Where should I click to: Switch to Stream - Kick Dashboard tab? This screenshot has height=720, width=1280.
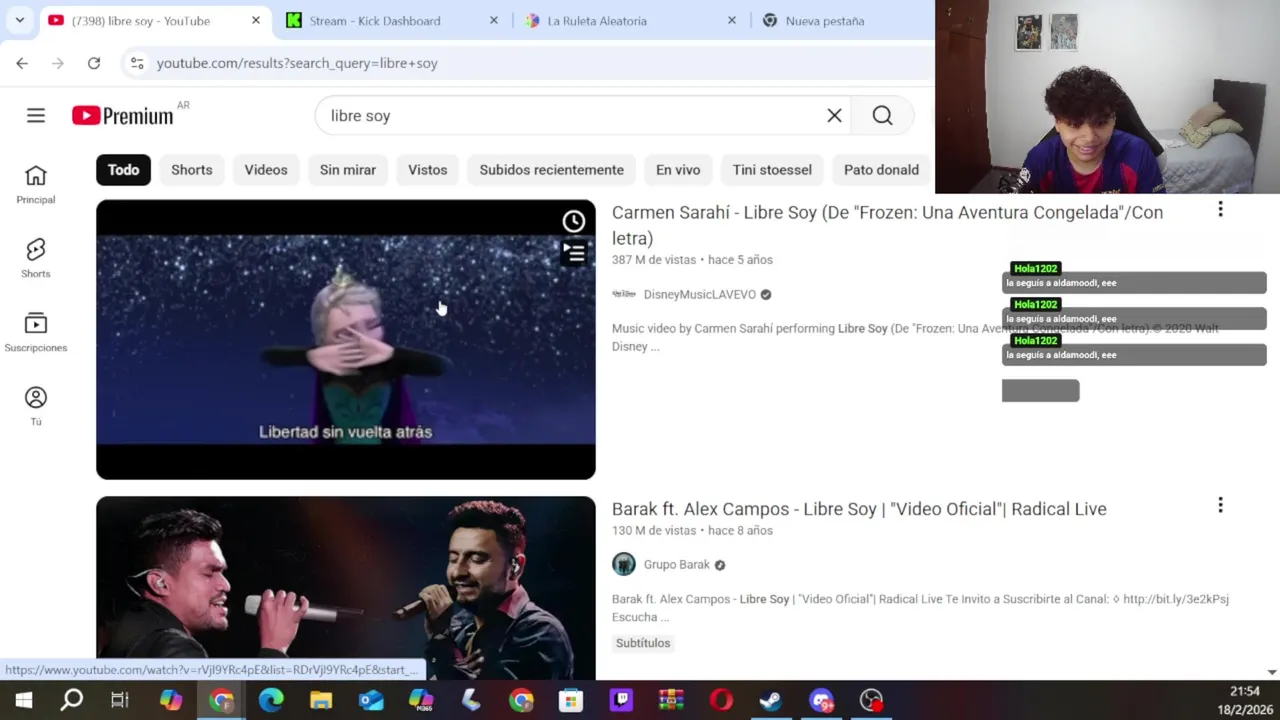(375, 21)
